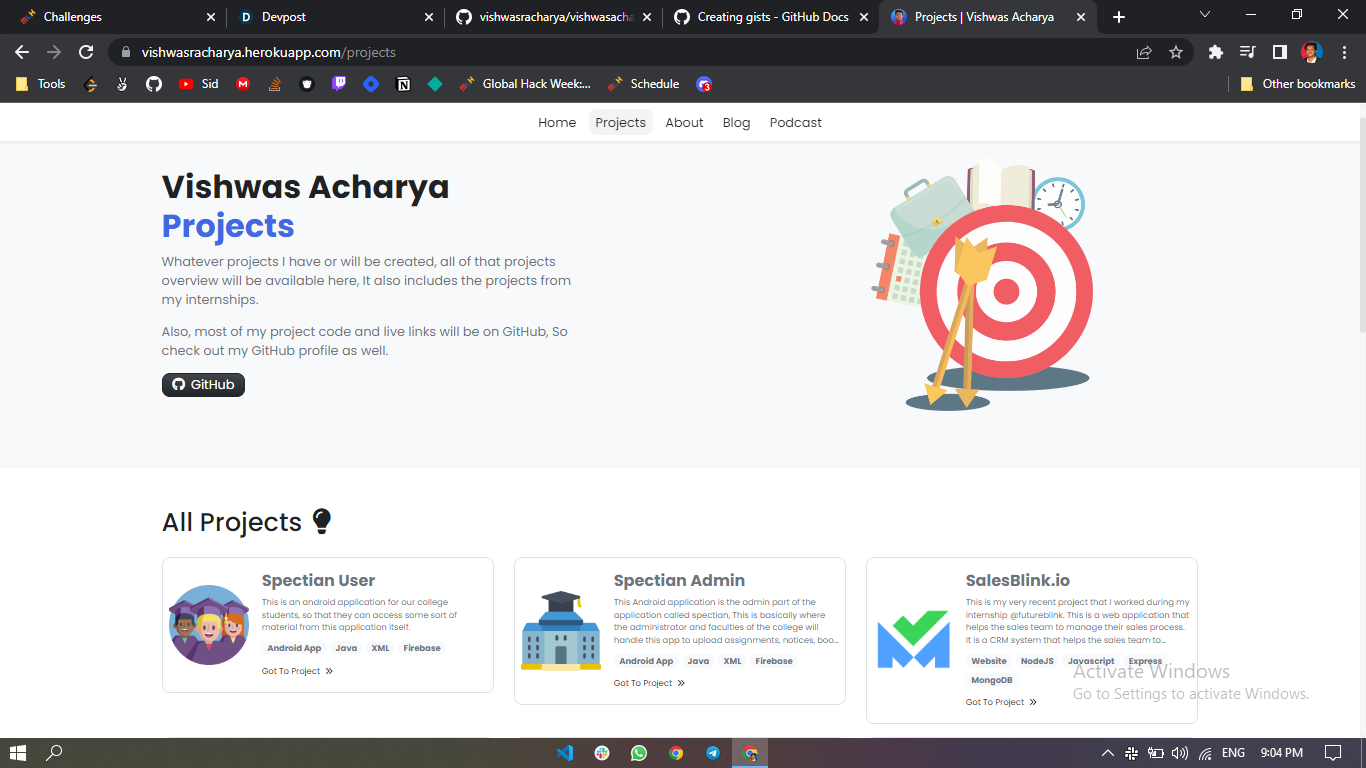Image resolution: width=1366 pixels, height=768 pixels.
Task: Click the Android App tag on Spectian Admin
Action: [x=646, y=661]
